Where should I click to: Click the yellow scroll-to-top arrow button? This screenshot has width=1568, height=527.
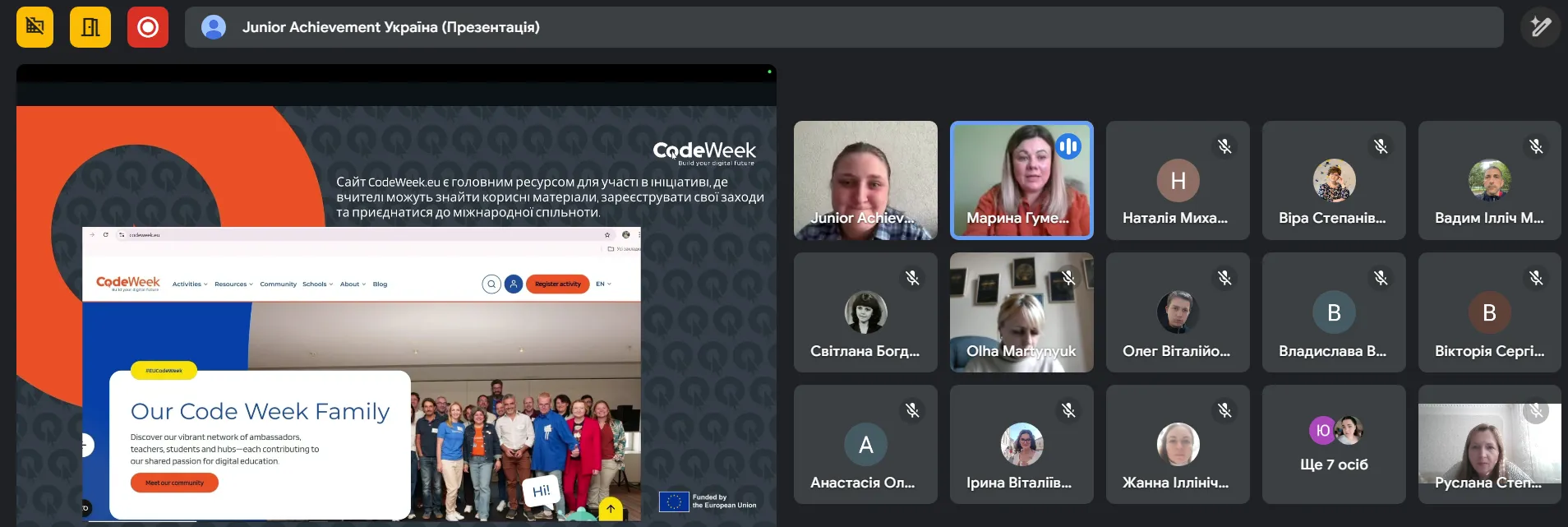[611, 508]
